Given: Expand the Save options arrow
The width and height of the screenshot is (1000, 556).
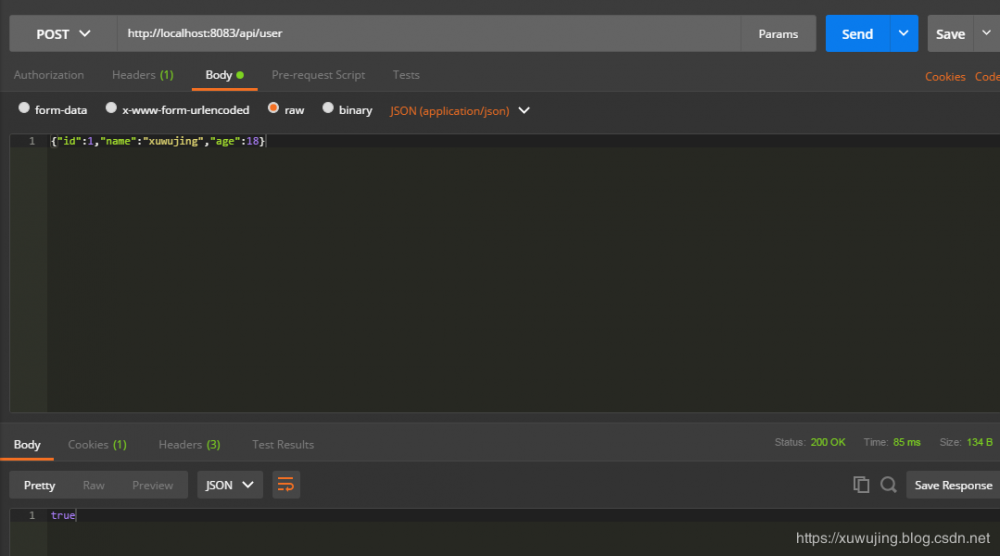Looking at the screenshot, I should tap(987, 34).
